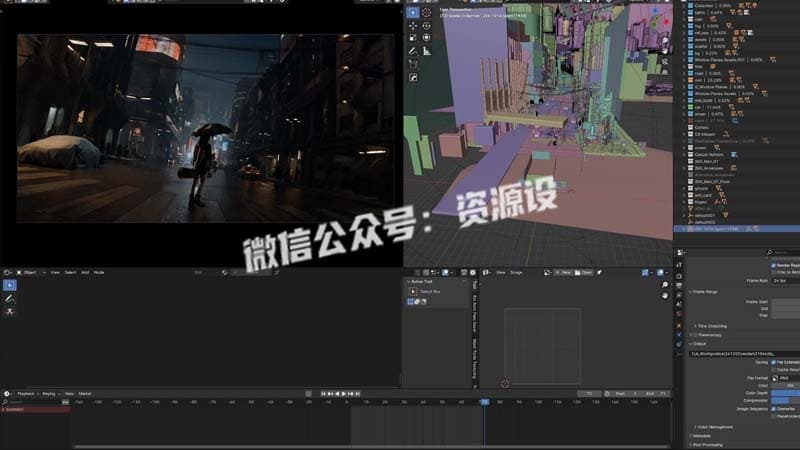The width and height of the screenshot is (800, 450).
Task: Activate the Measure tool in viewport
Action: tap(427, 51)
